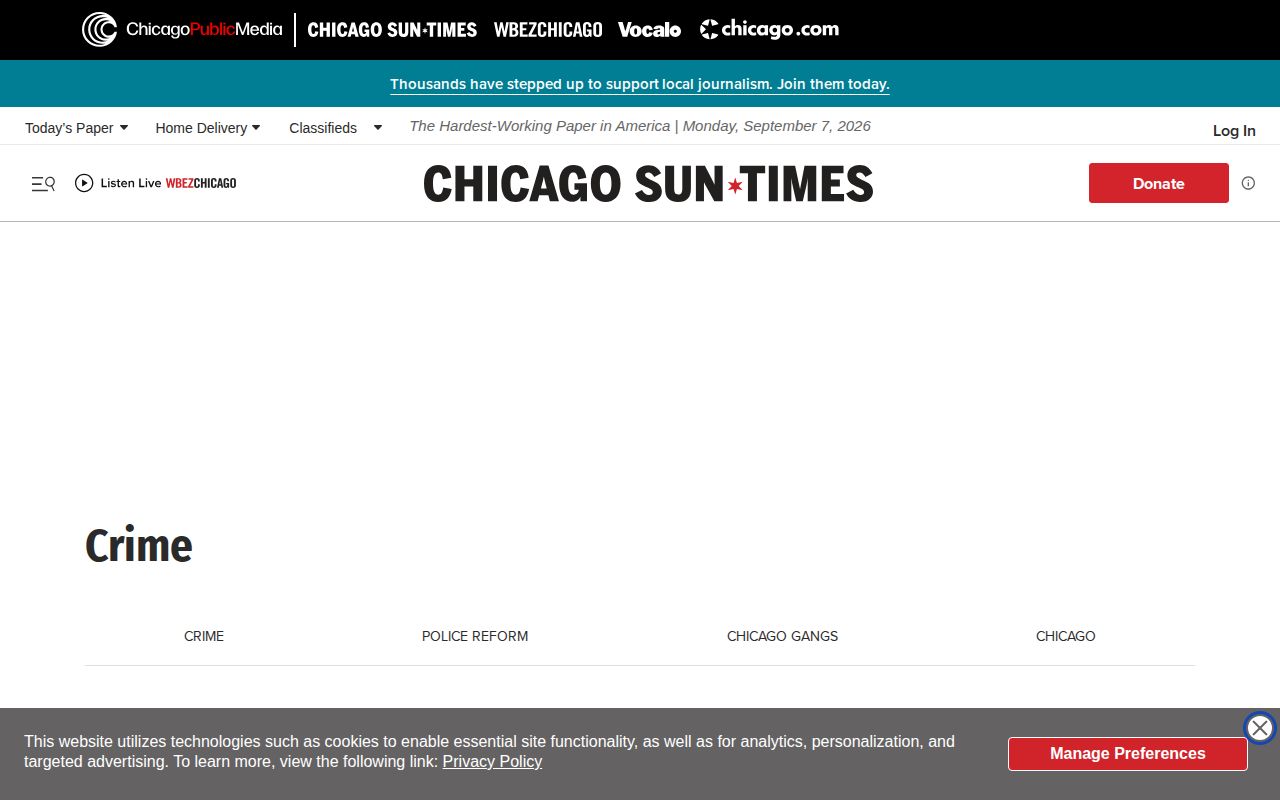Select the POLICE REFORM tab
This screenshot has width=1280, height=800.
[475, 636]
